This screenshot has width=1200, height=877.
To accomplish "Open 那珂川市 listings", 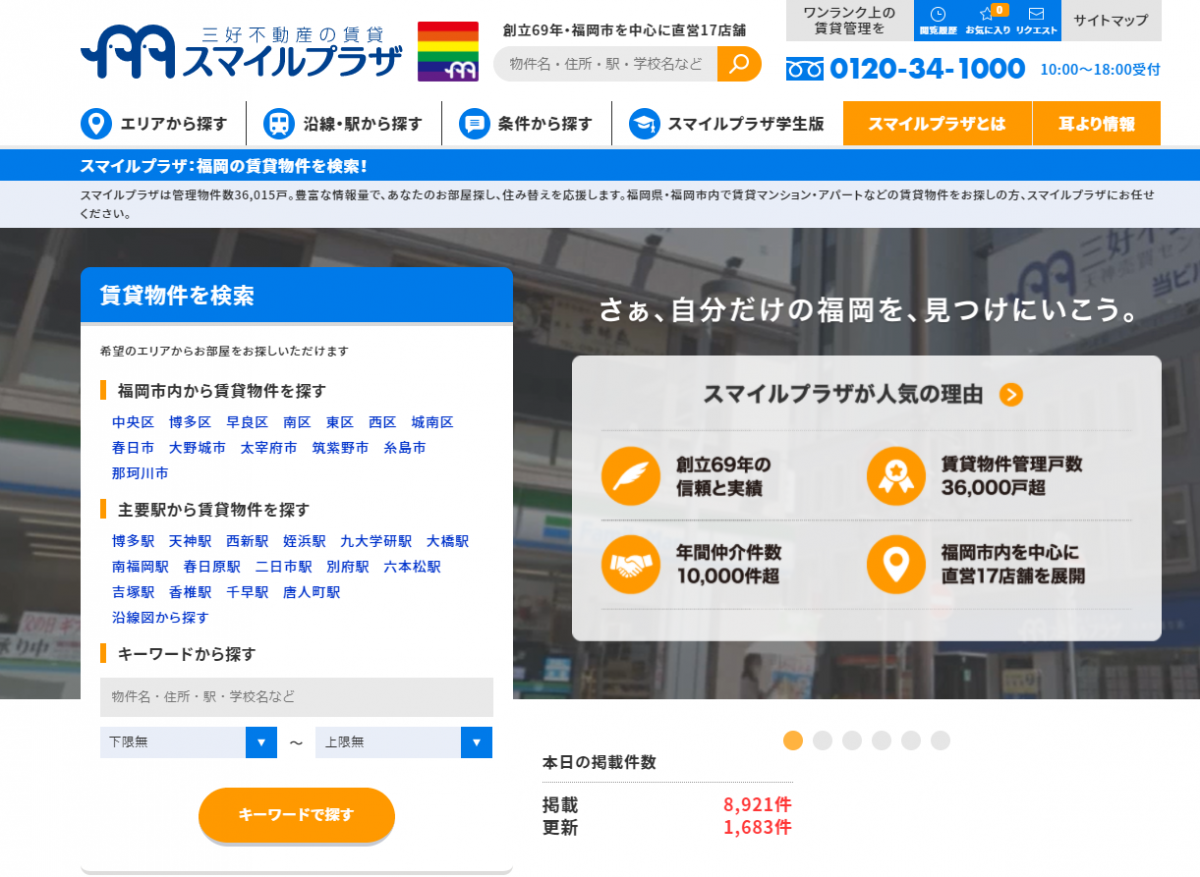I will (140, 473).
